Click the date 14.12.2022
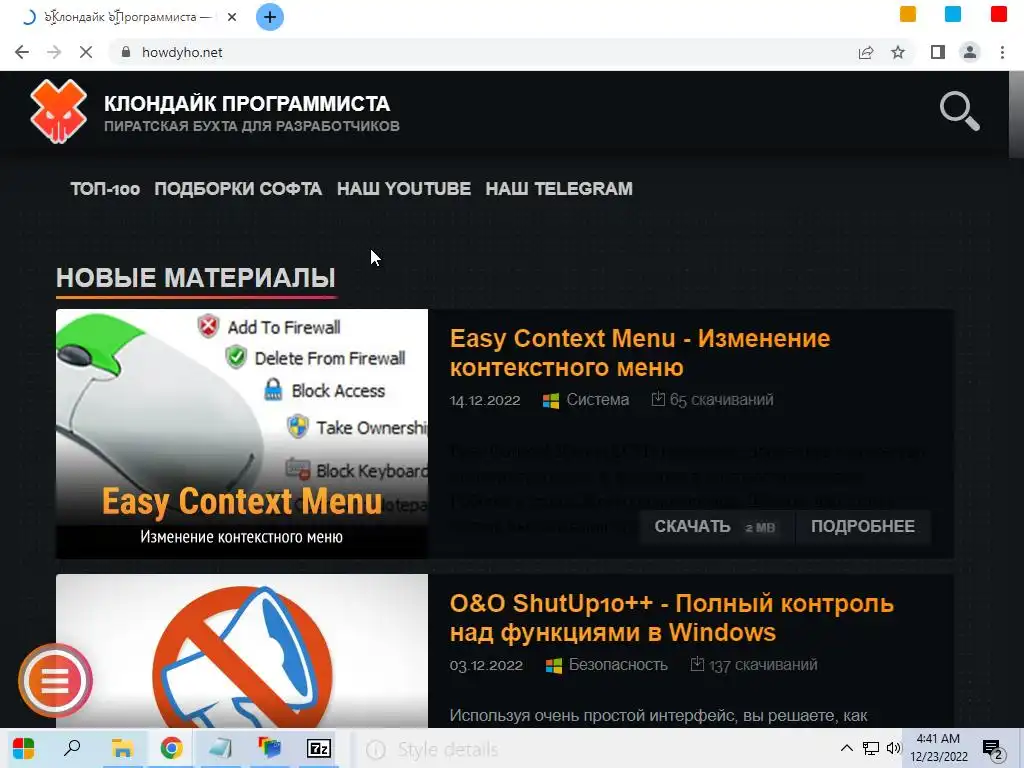The height and width of the screenshot is (768, 1024). [485, 400]
